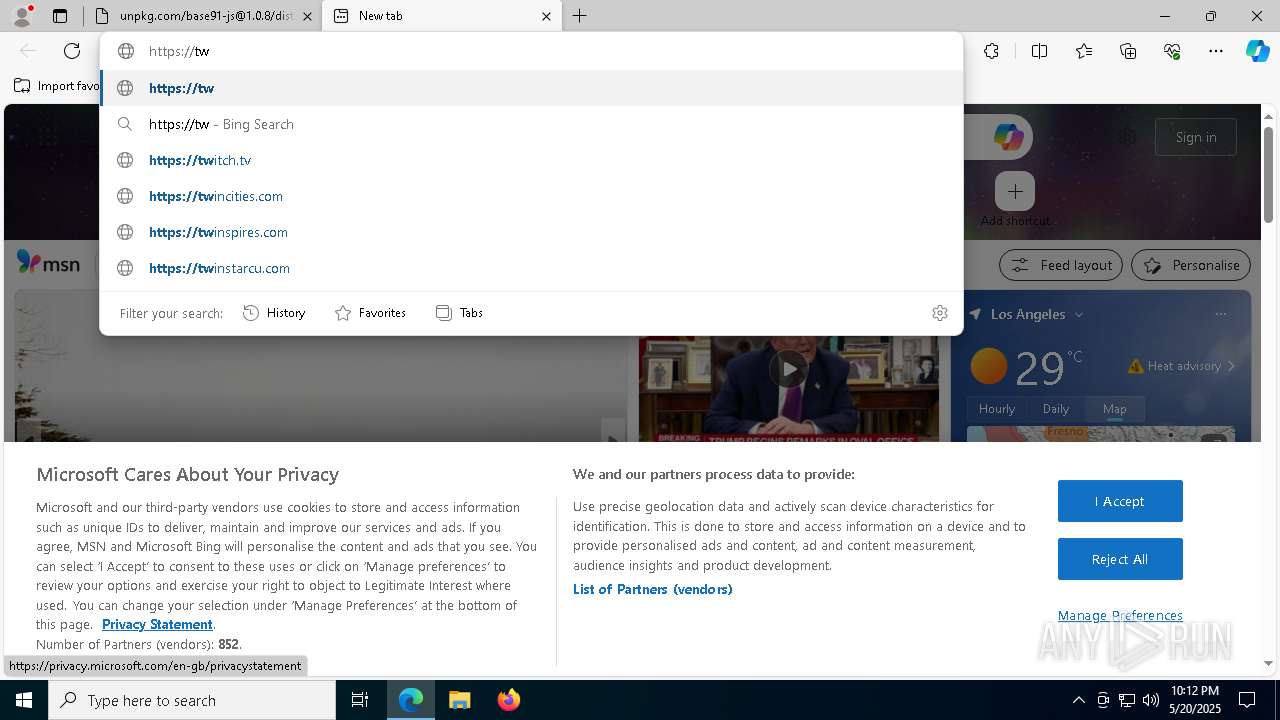Image resolution: width=1280 pixels, height=720 pixels.
Task: Open Copilot sidebar icon
Action: [x=1257, y=51]
